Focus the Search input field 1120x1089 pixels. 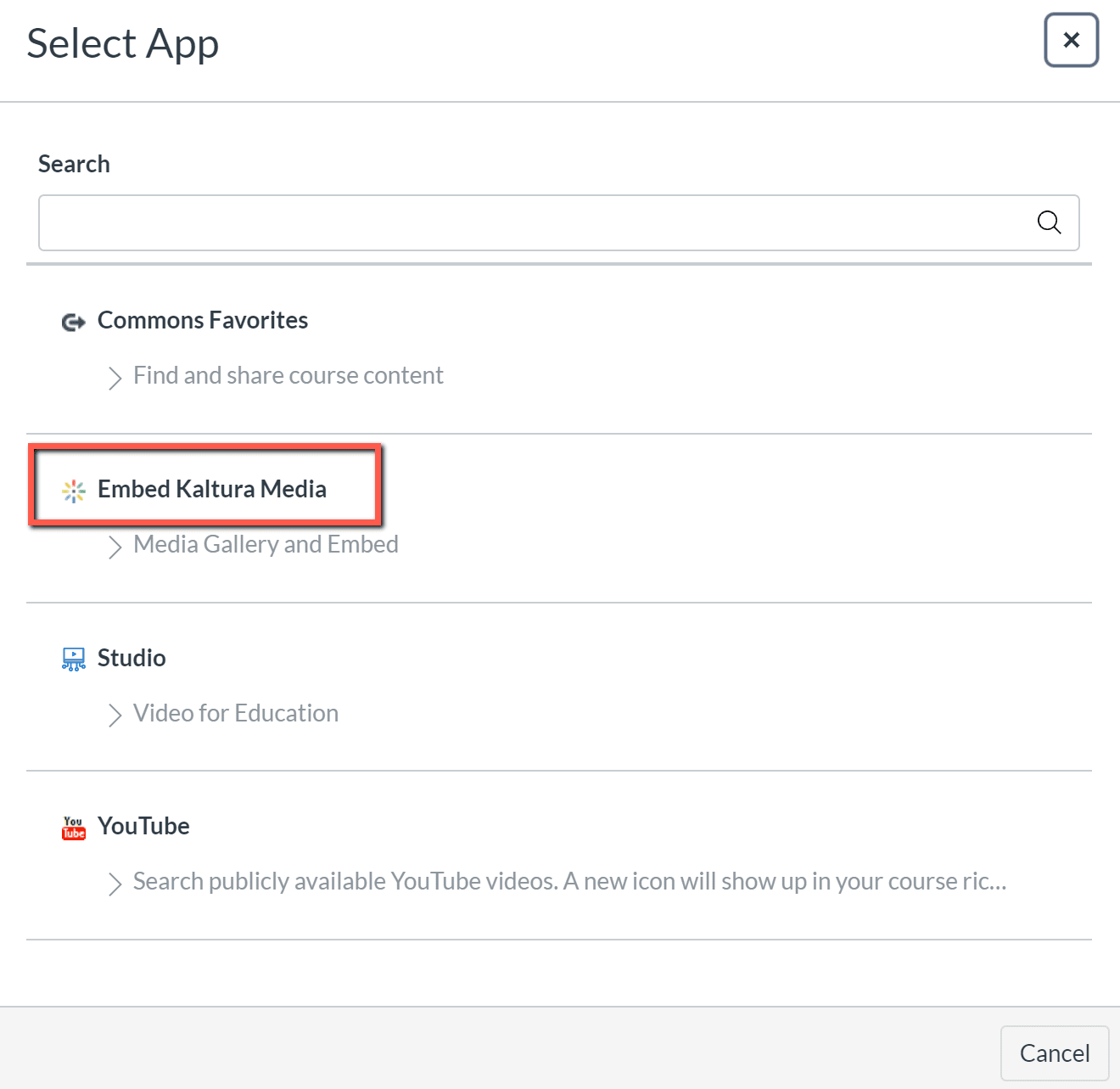[559, 222]
